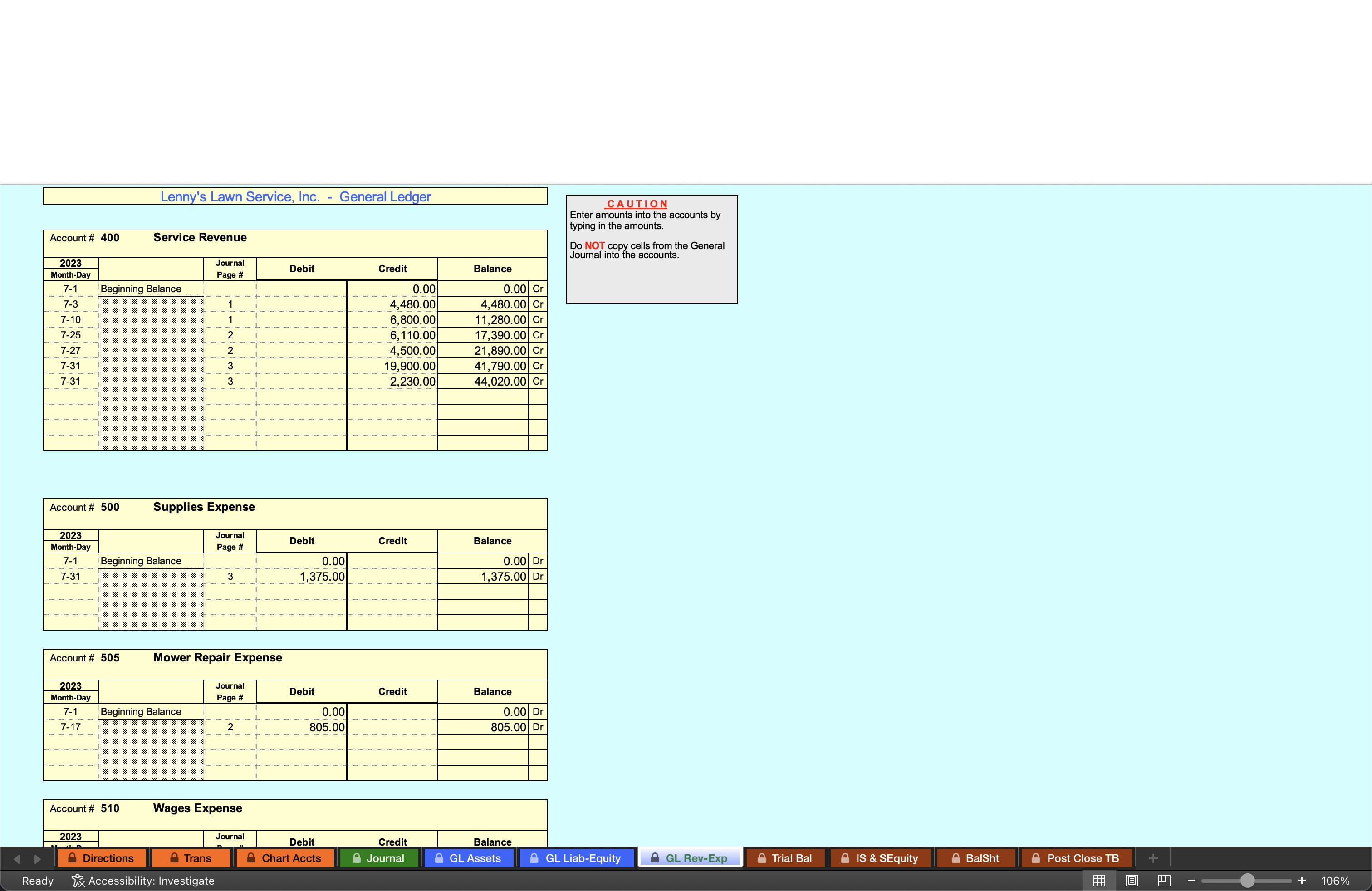Add a new worksheet with the plus button
The width and height of the screenshot is (1372, 891).
click(1153, 858)
